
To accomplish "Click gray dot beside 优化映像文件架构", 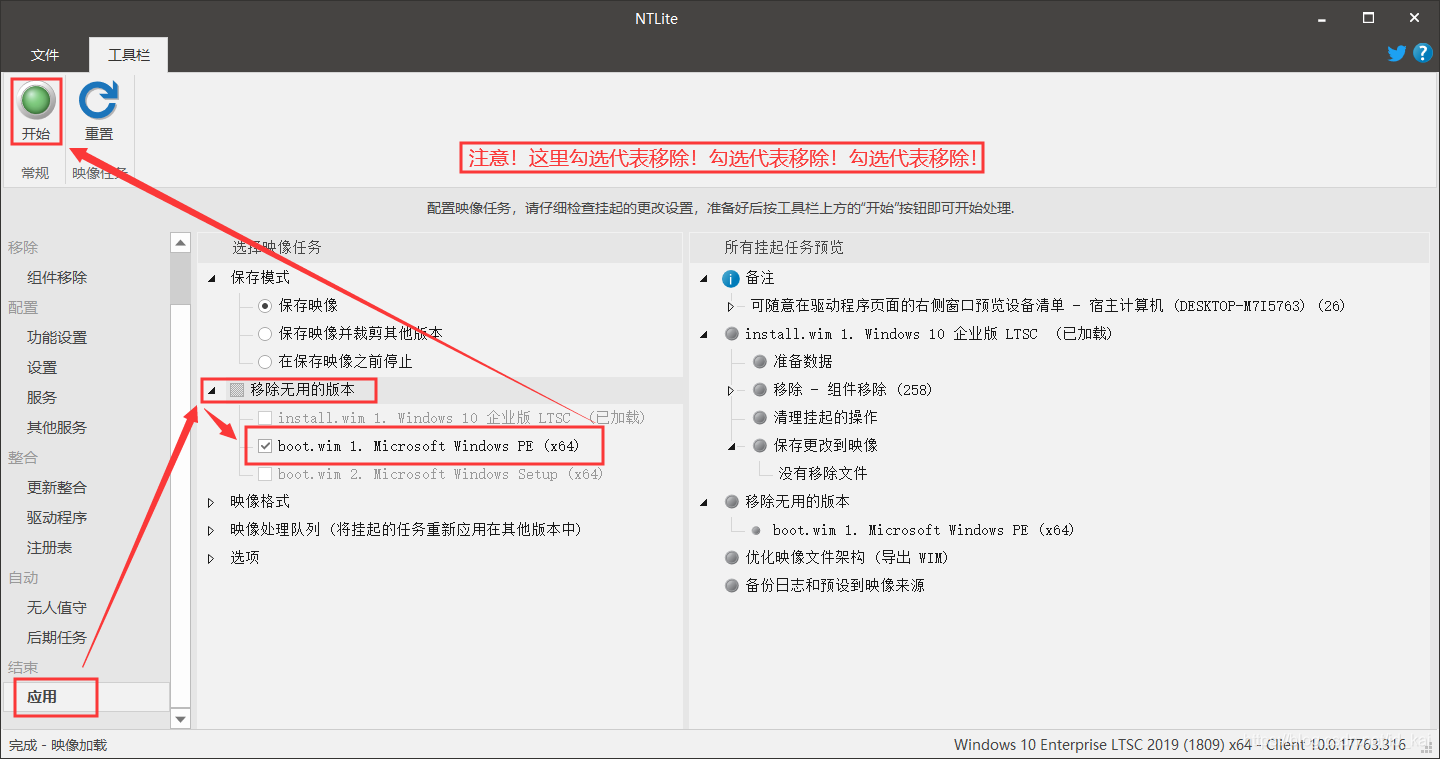I will pos(732,558).
